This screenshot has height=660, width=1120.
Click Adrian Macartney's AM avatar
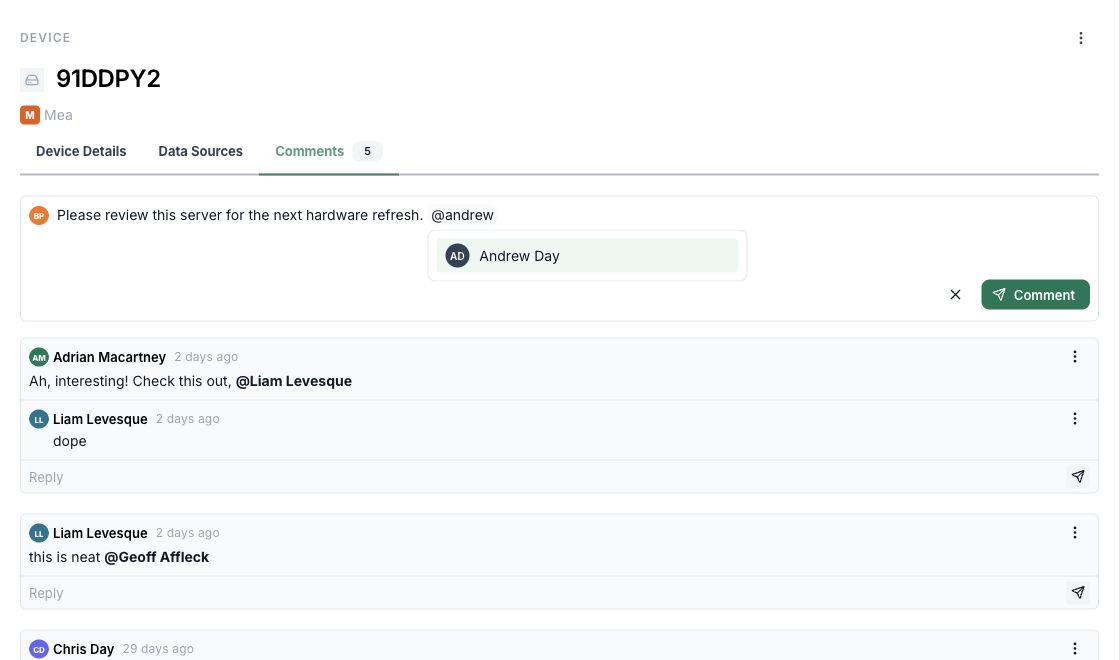click(39, 357)
